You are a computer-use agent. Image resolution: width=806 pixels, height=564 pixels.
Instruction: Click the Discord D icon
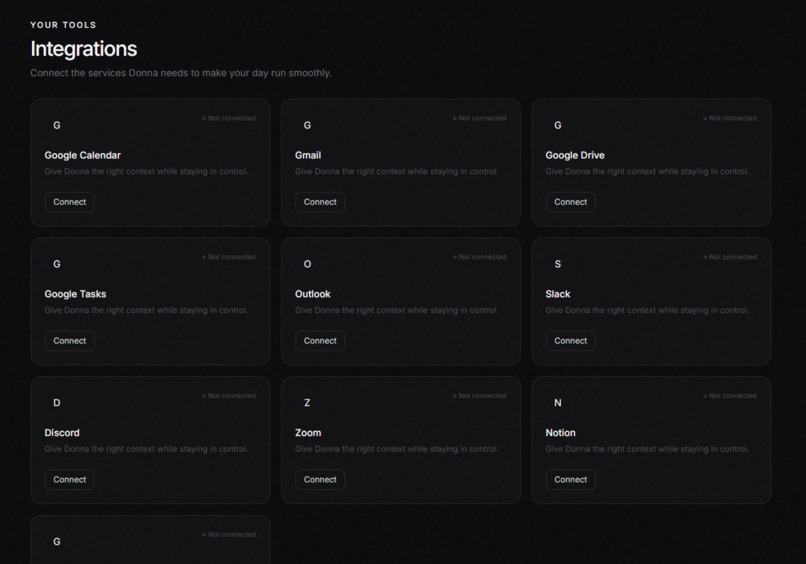[57, 403]
